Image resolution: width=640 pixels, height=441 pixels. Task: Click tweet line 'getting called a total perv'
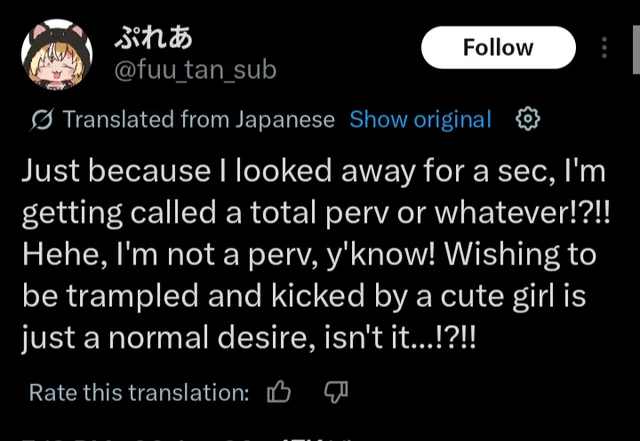tap(316, 214)
